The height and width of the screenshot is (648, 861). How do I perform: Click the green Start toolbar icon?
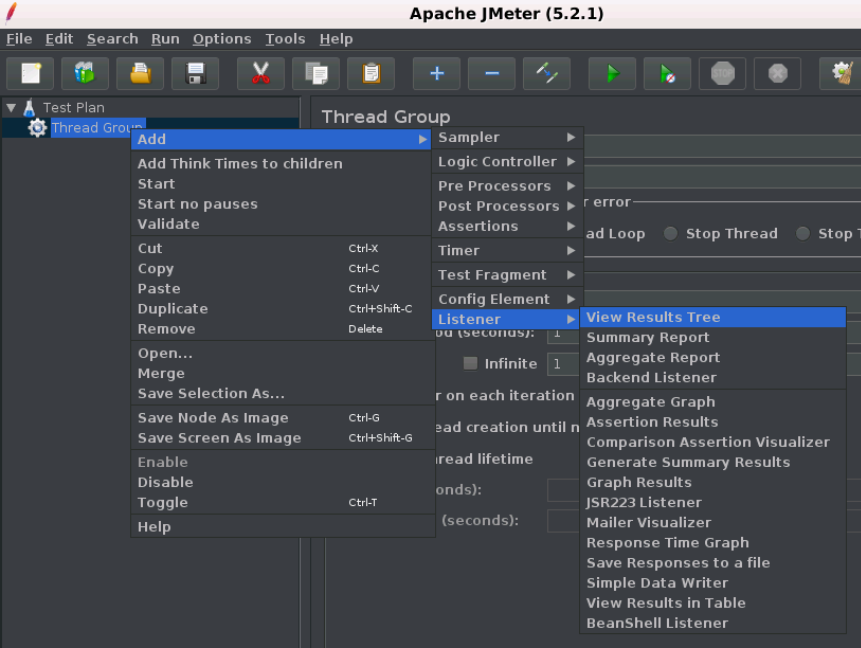tap(612, 73)
